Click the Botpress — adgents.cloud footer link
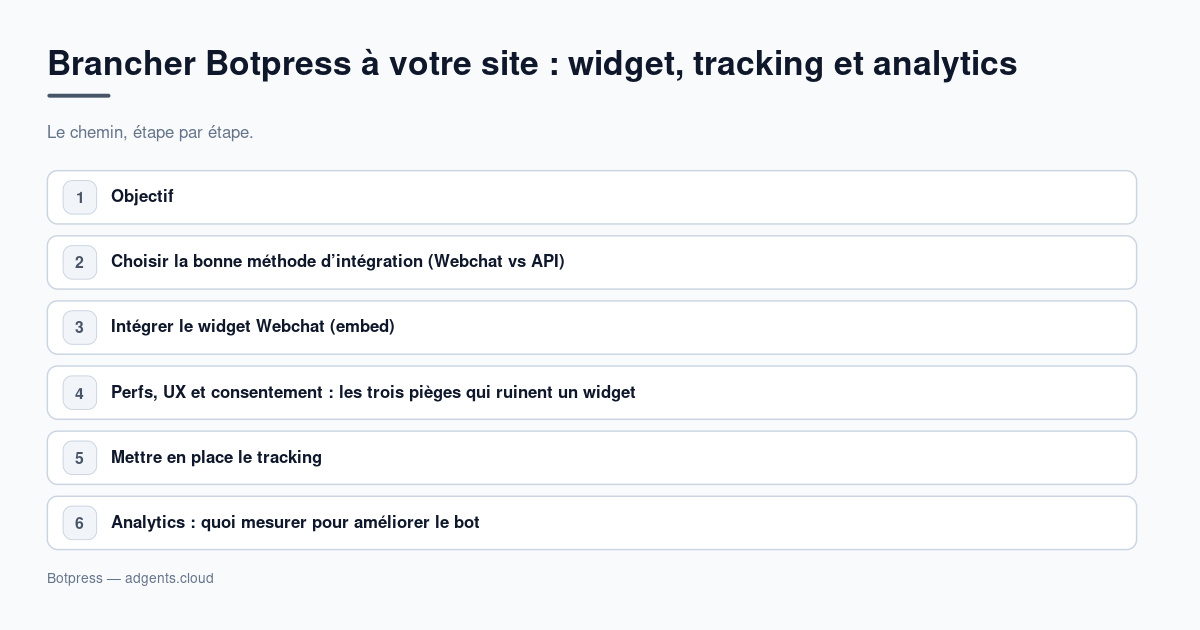The height and width of the screenshot is (630, 1200). [x=130, y=578]
